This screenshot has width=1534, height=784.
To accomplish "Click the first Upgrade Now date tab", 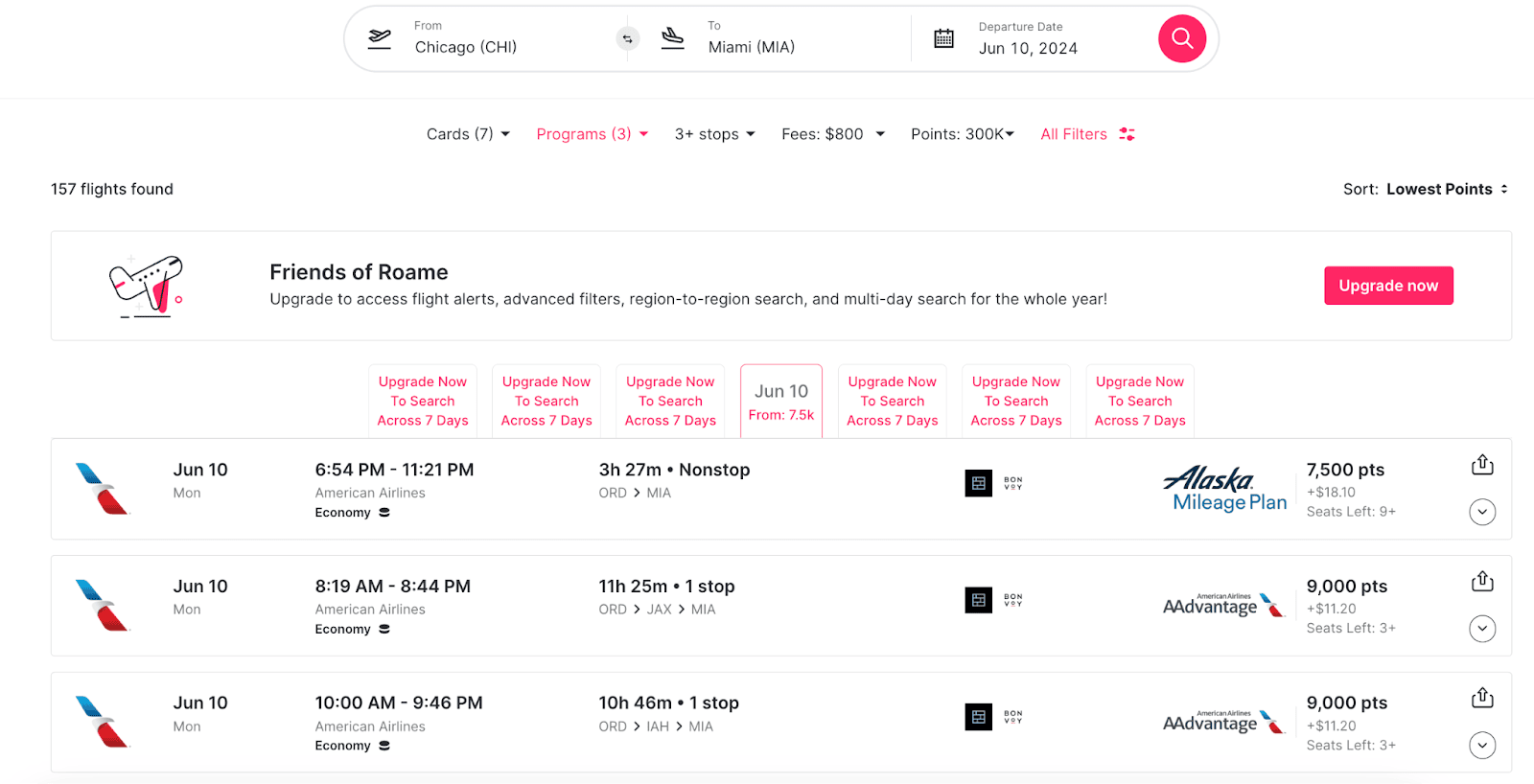I will [x=423, y=401].
